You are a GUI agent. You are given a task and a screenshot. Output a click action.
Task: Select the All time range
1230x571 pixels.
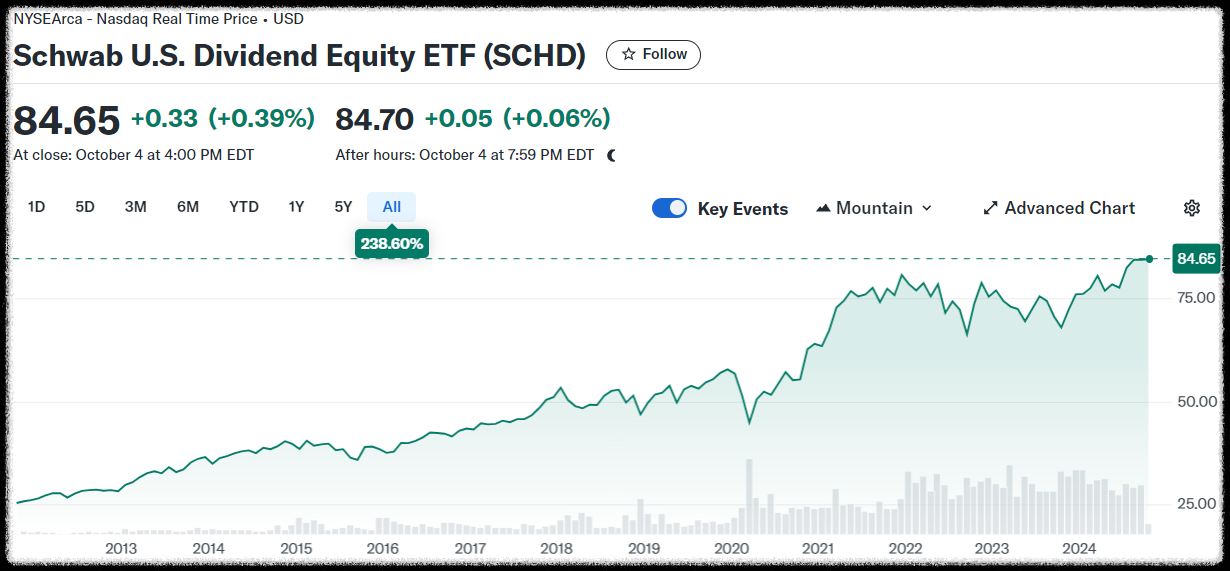pos(392,207)
